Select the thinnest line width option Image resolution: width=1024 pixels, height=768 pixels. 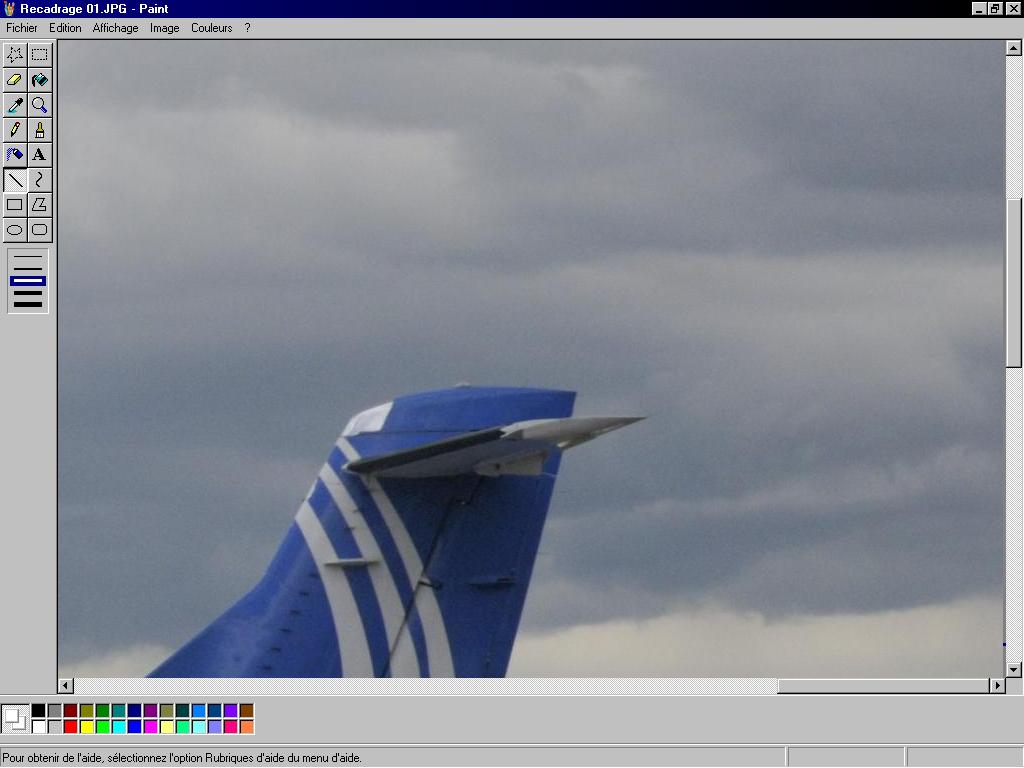pos(28,258)
